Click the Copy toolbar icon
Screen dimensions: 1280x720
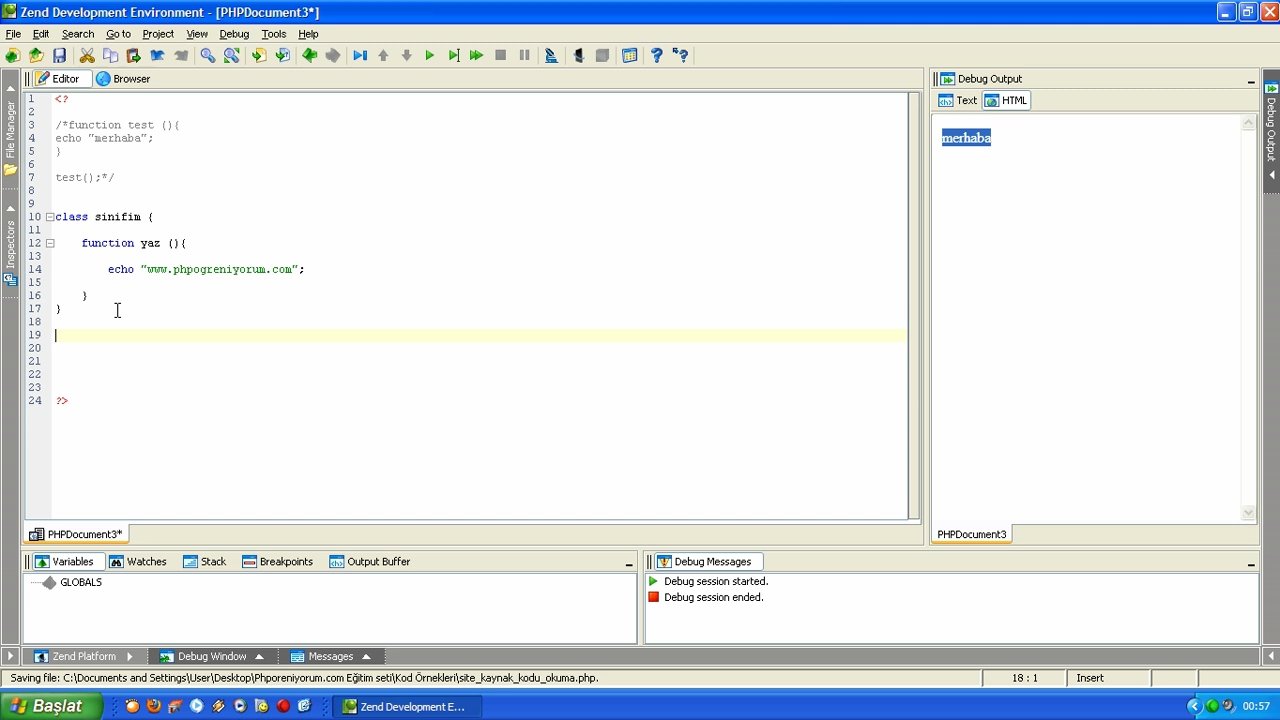coord(110,56)
